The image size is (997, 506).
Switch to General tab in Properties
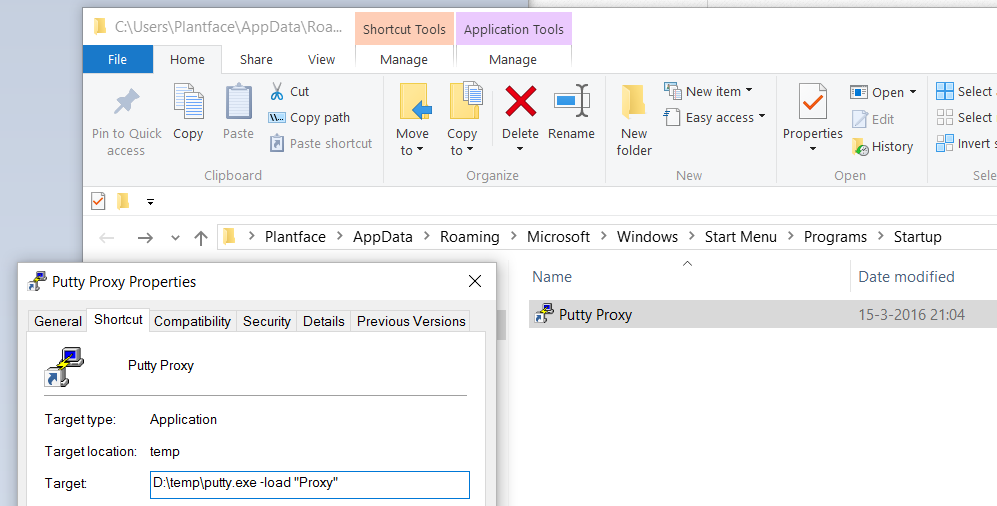58,321
